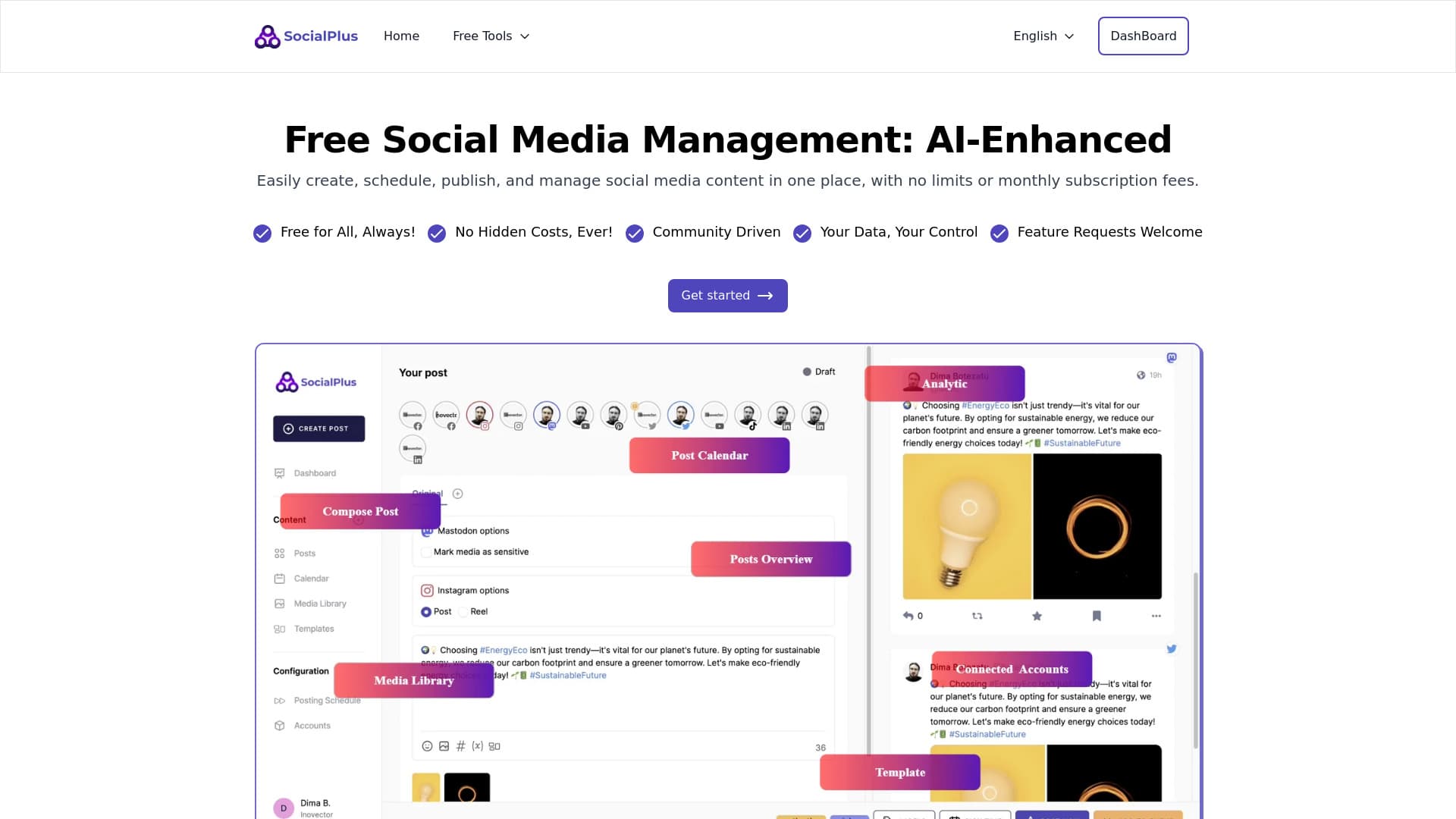Viewport: 1456px width, 819px height.
Task: Bookmark the Mastodon post preview
Action: [x=1097, y=616]
